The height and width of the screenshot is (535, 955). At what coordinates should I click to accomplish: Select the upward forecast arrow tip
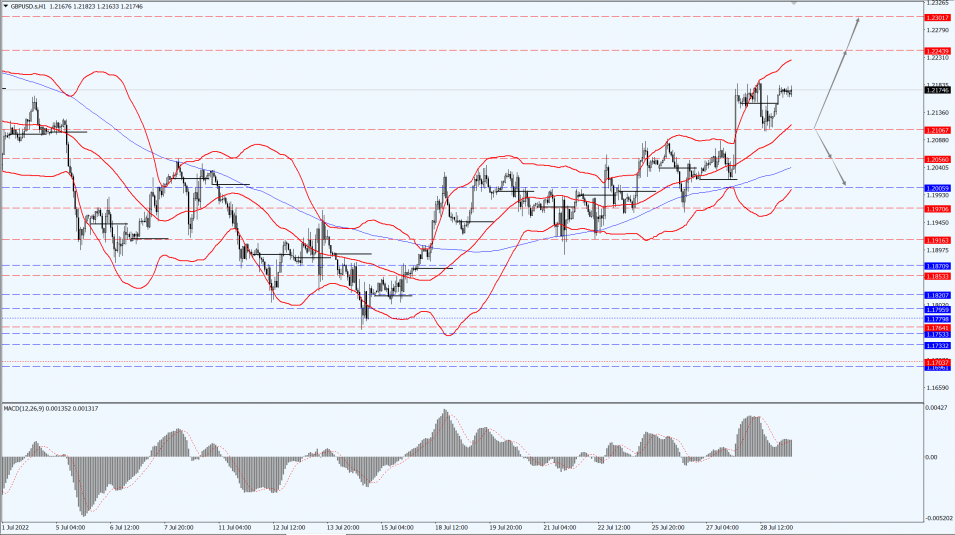click(x=858, y=19)
